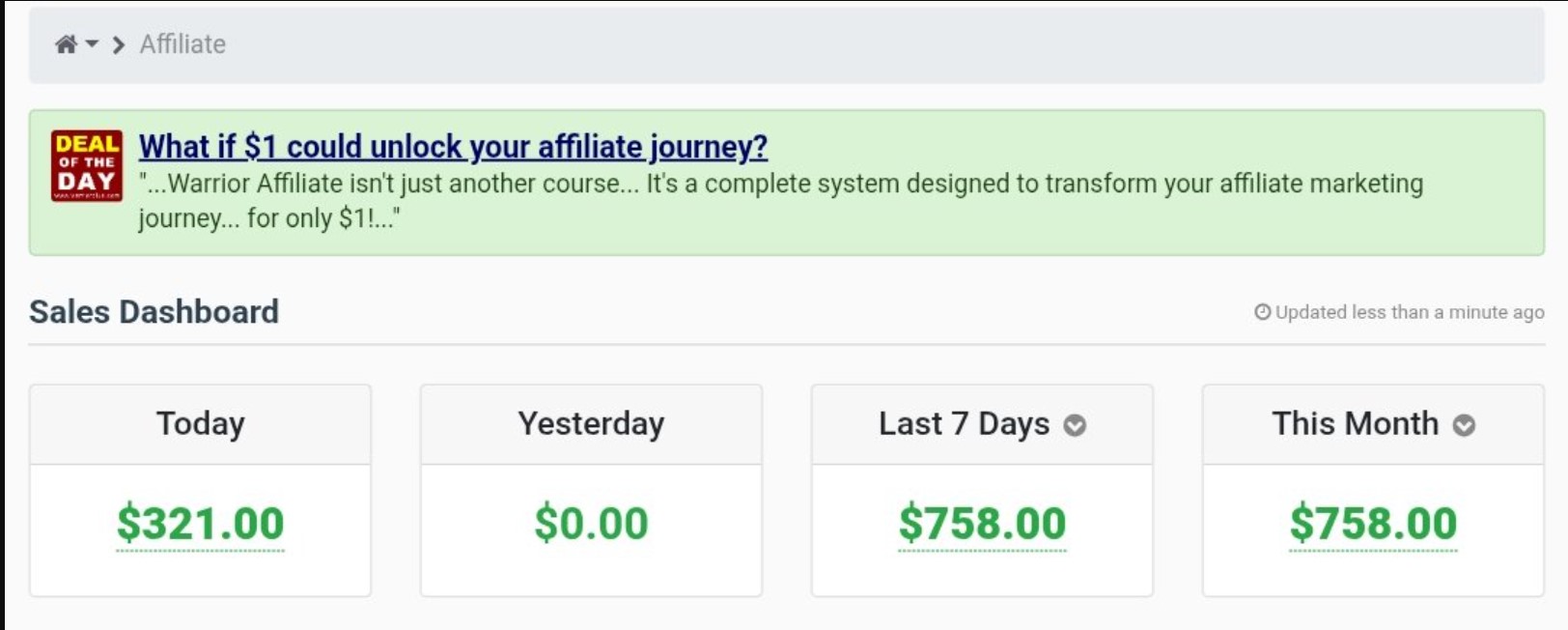Click the Warrior Affiliate description quote
The height and width of the screenshot is (630, 1568).
click(780, 200)
